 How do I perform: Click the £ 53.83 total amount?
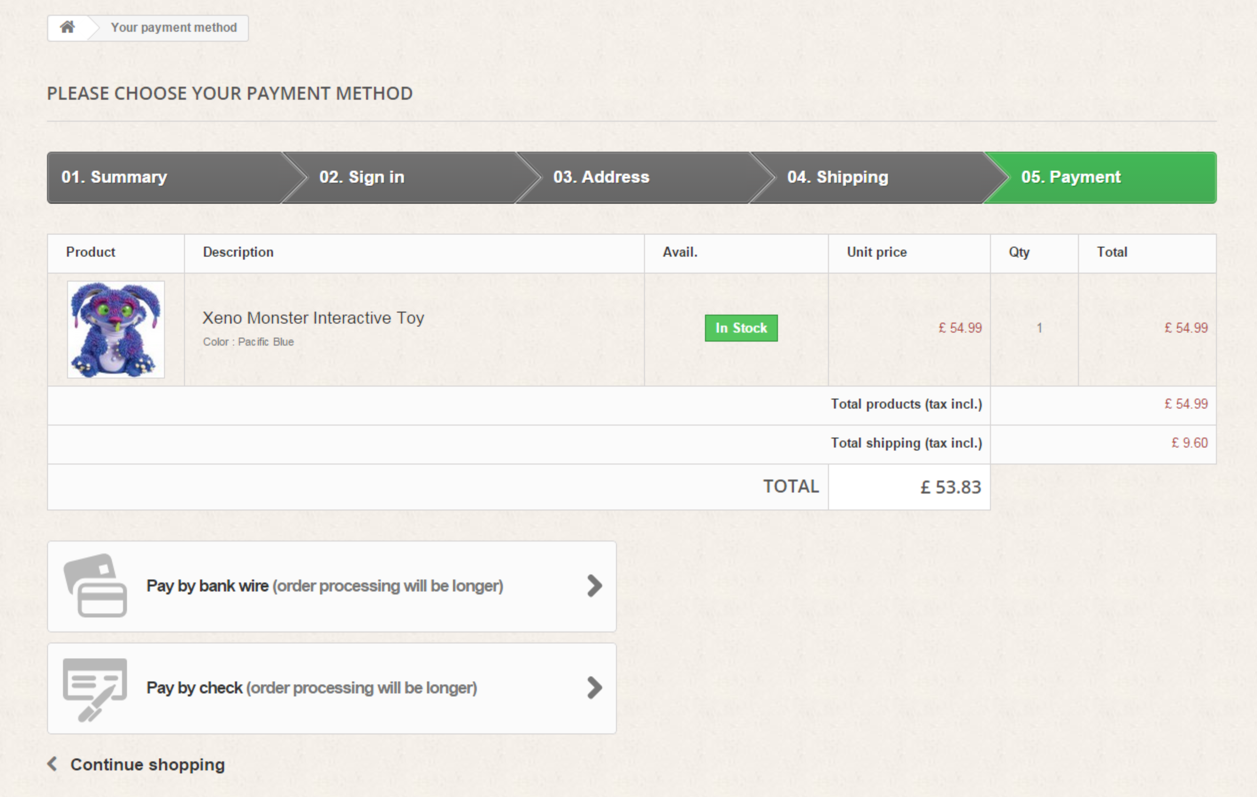point(950,487)
